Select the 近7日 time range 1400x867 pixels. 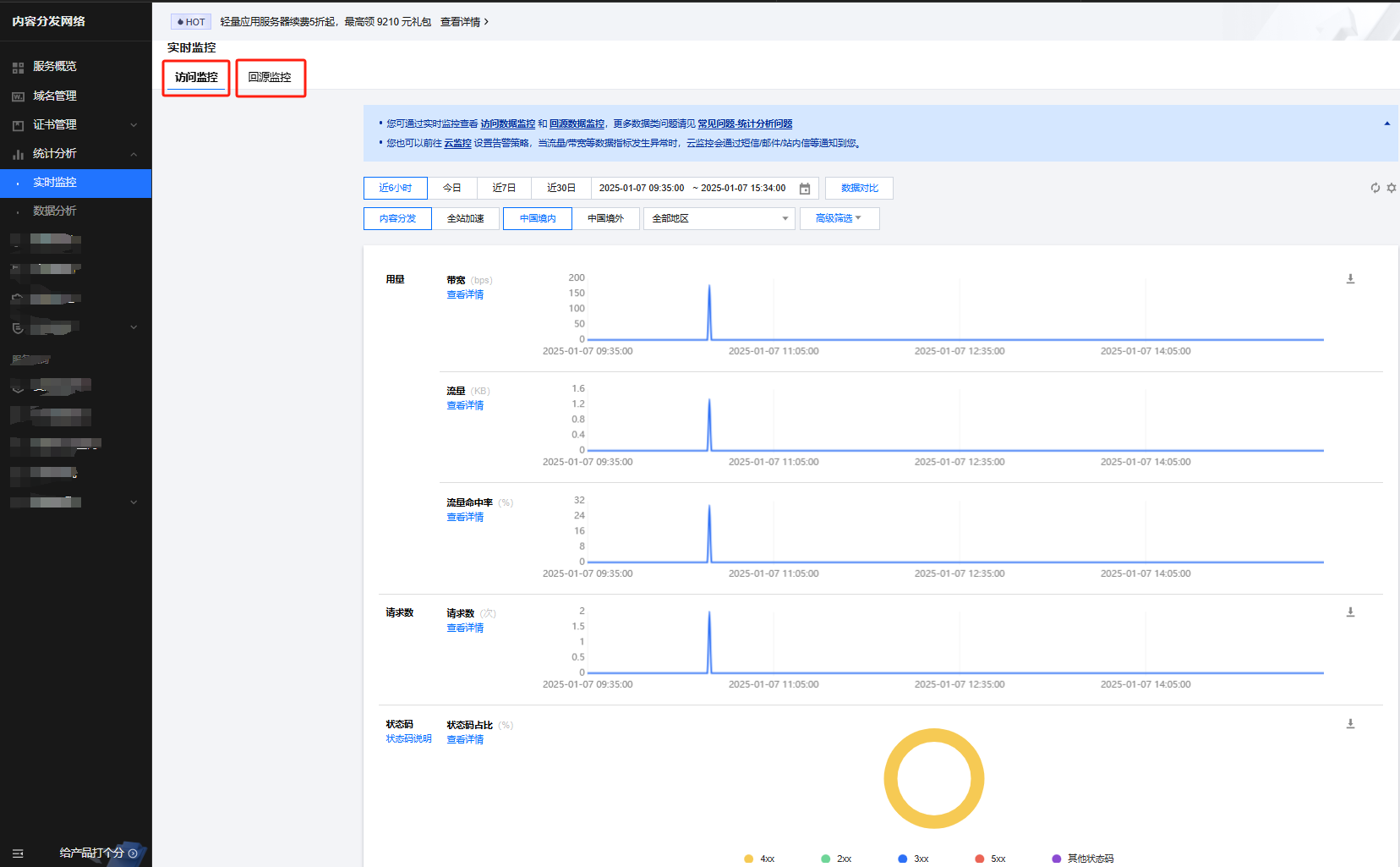pyautogui.click(x=504, y=188)
